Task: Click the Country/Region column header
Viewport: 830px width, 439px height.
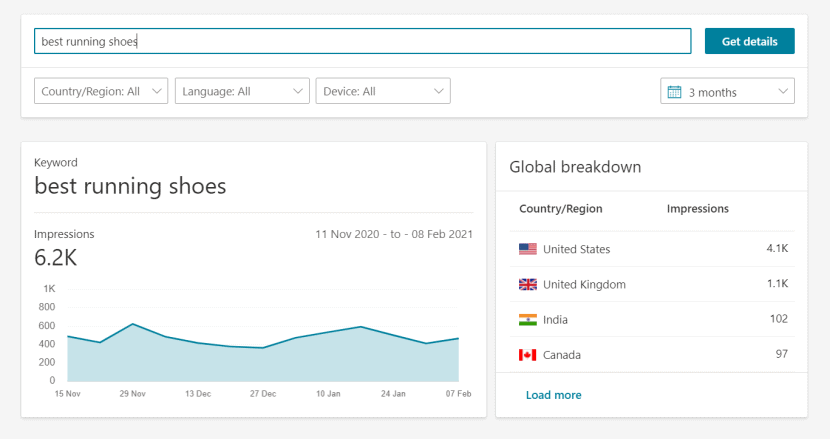Action: coord(561,209)
